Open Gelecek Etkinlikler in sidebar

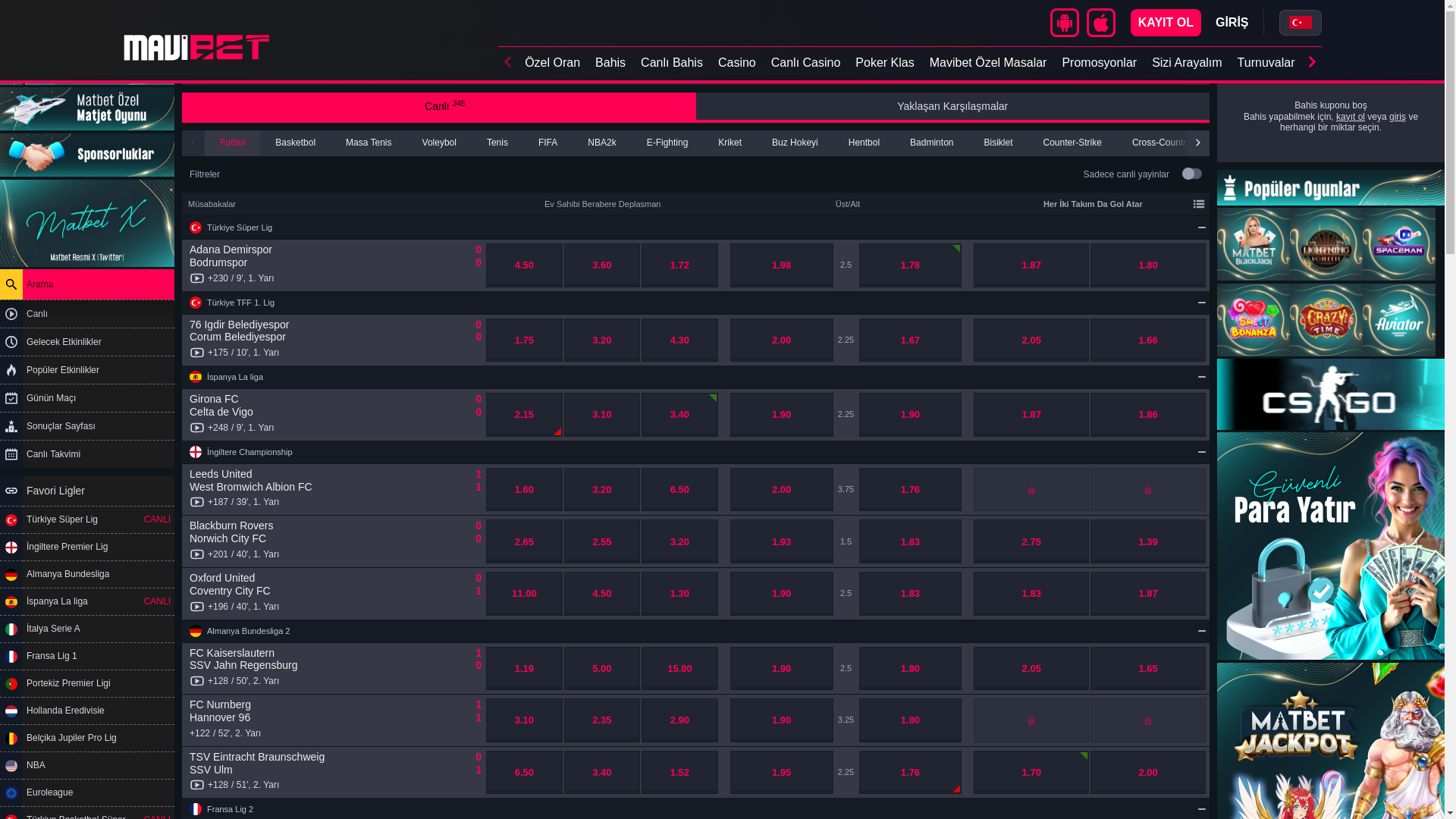pyautogui.click(x=87, y=342)
